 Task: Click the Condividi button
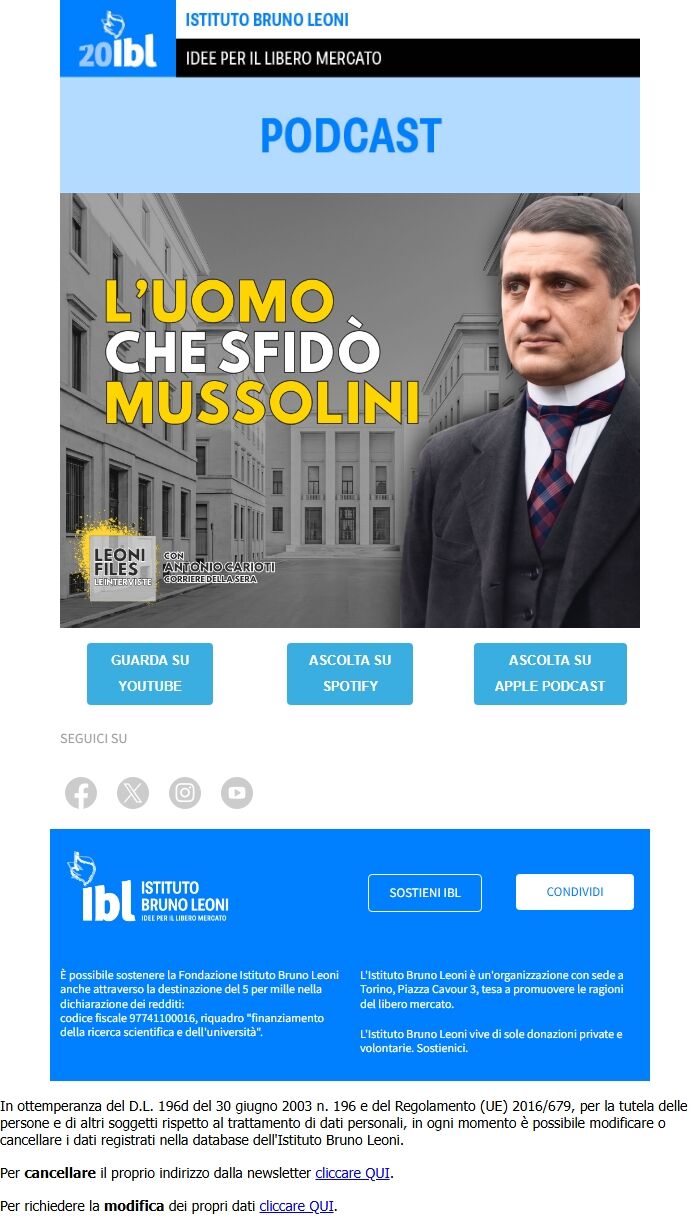point(575,892)
